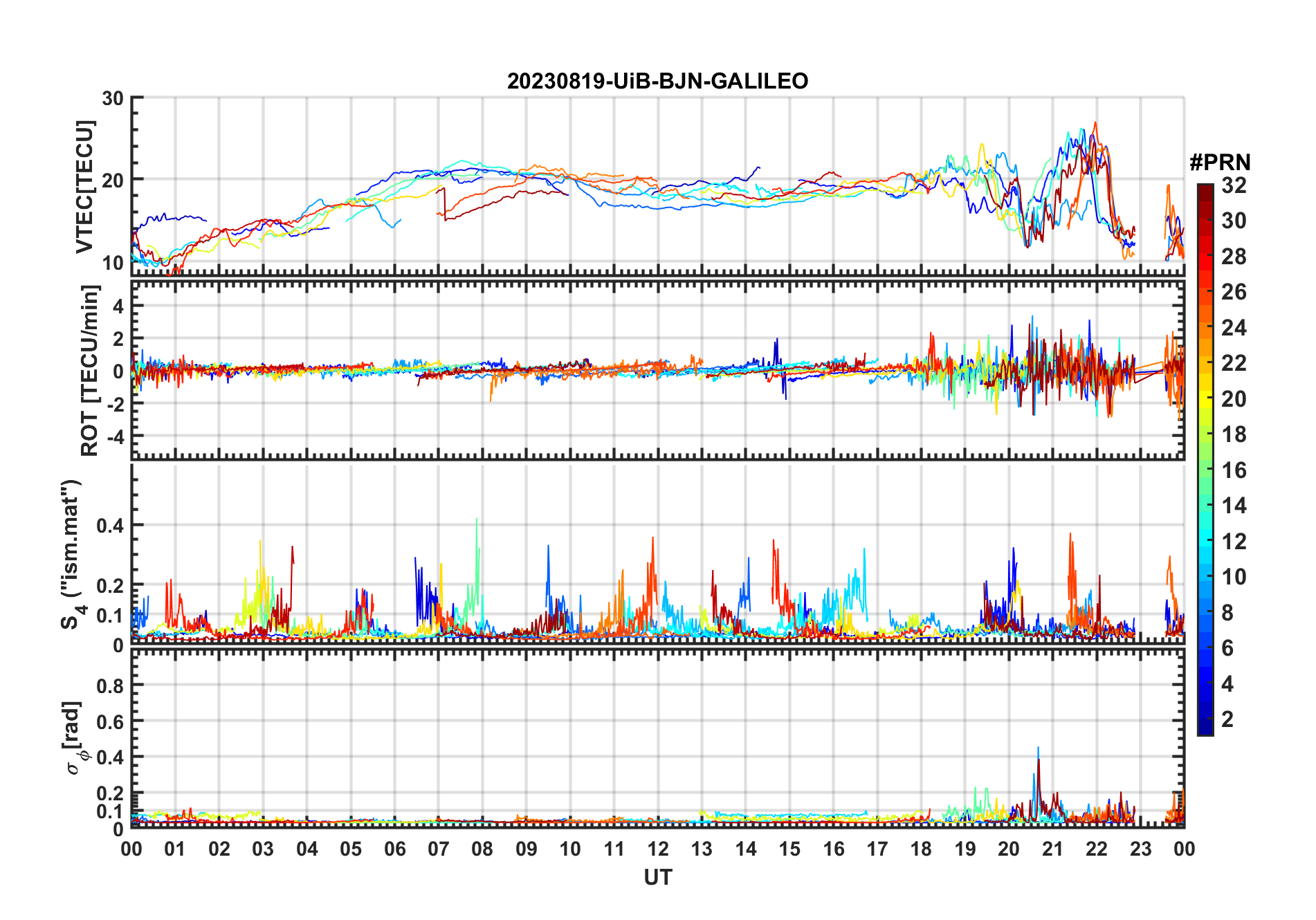
Task: Click the x-axis tick label 17
Action: [877, 849]
